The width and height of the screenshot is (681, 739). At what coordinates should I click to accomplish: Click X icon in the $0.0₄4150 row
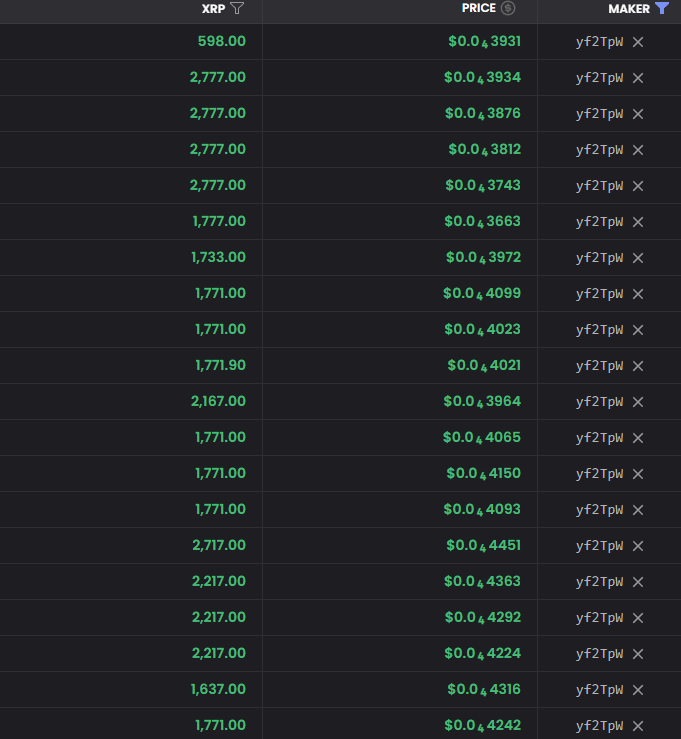[638, 474]
